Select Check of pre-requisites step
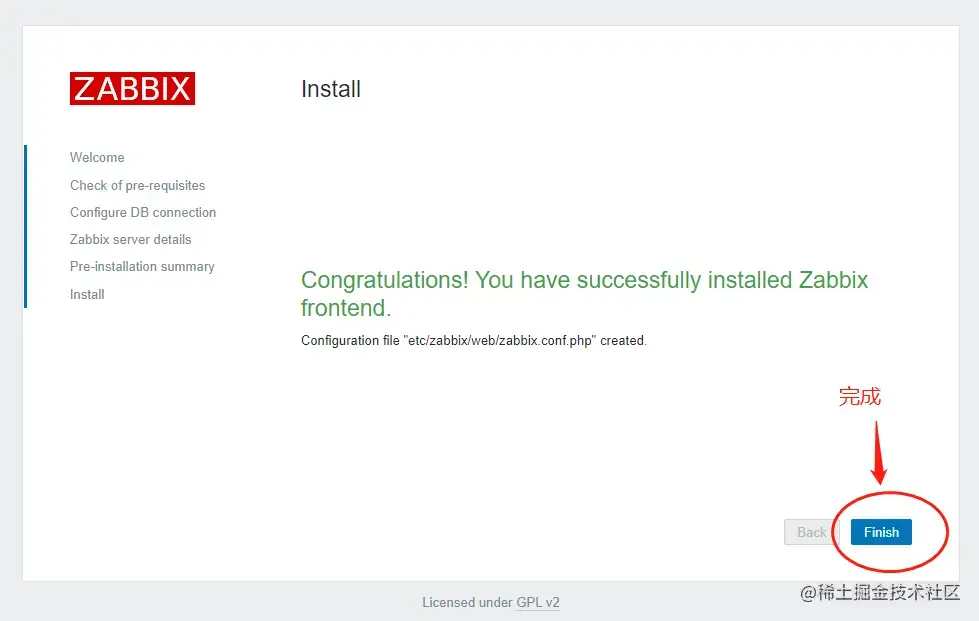979x621 pixels. click(x=137, y=185)
